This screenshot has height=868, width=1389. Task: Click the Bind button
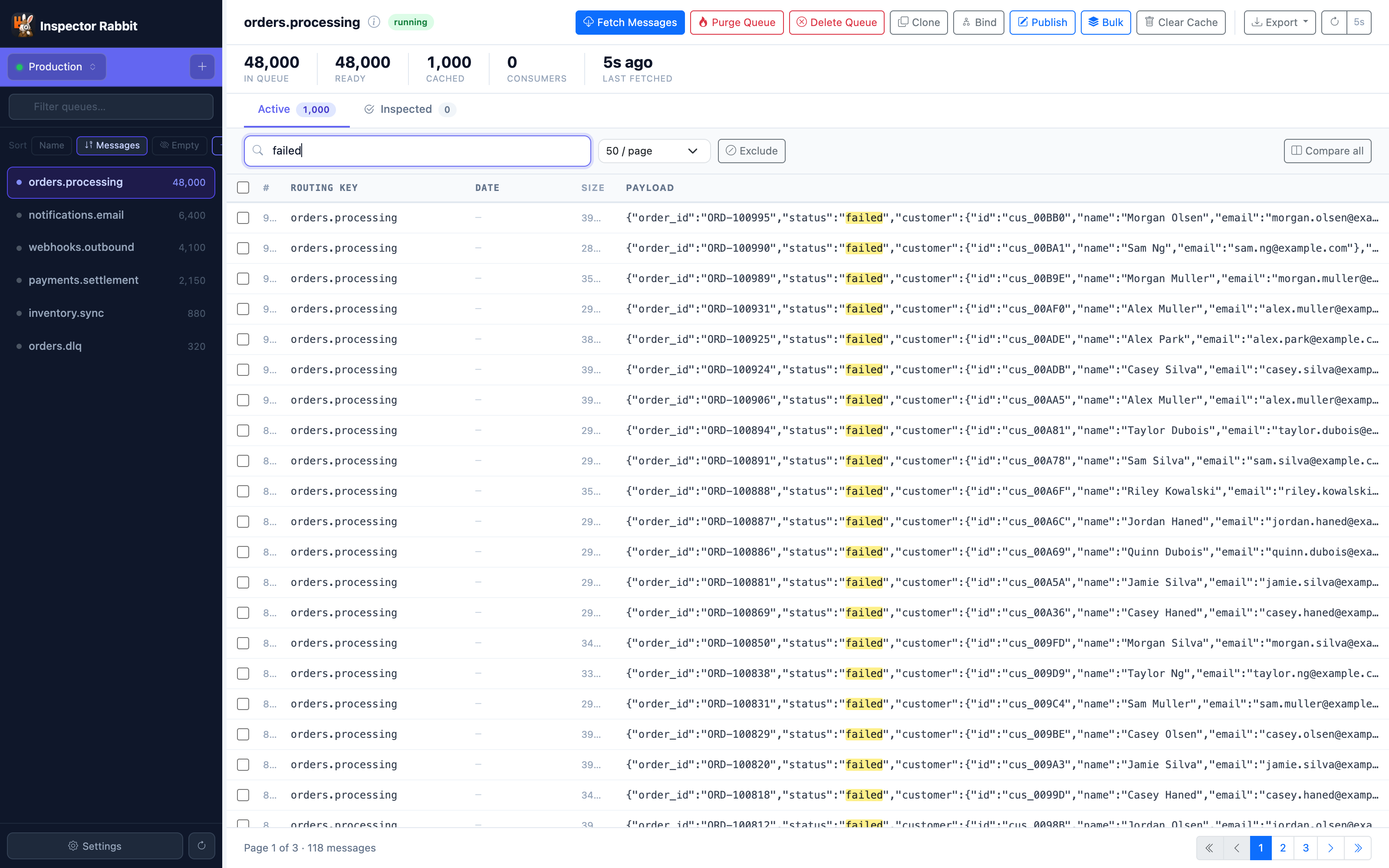(x=979, y=23)
